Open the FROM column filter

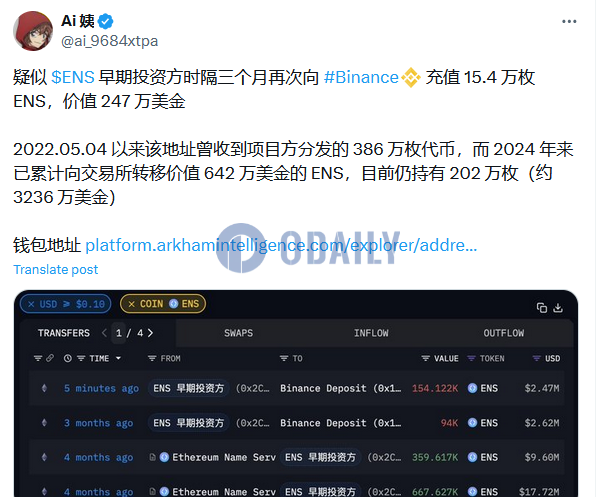pos(164,358)
